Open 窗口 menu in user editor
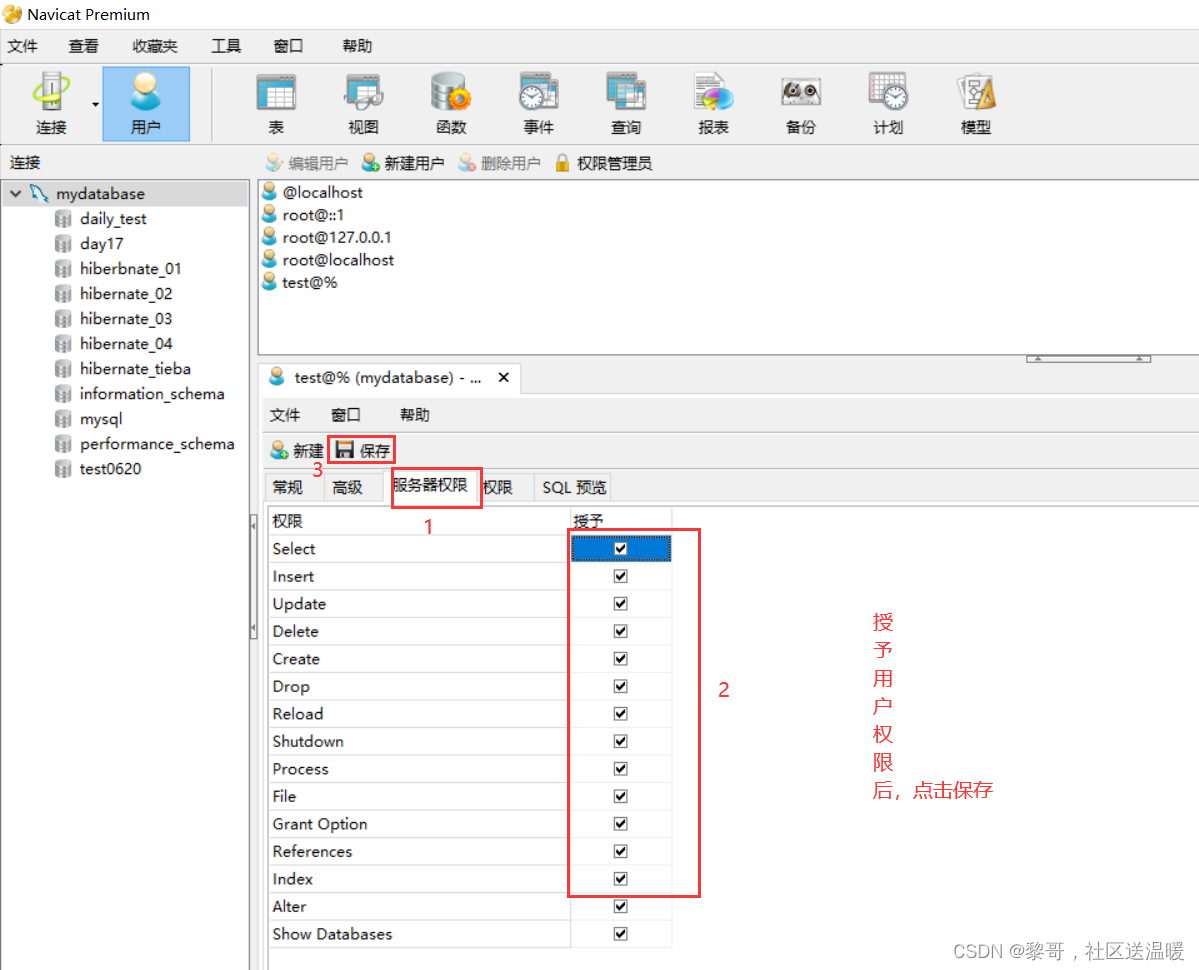The height and width of the screenshot is (970, 1199). click(x=346, y=415)
